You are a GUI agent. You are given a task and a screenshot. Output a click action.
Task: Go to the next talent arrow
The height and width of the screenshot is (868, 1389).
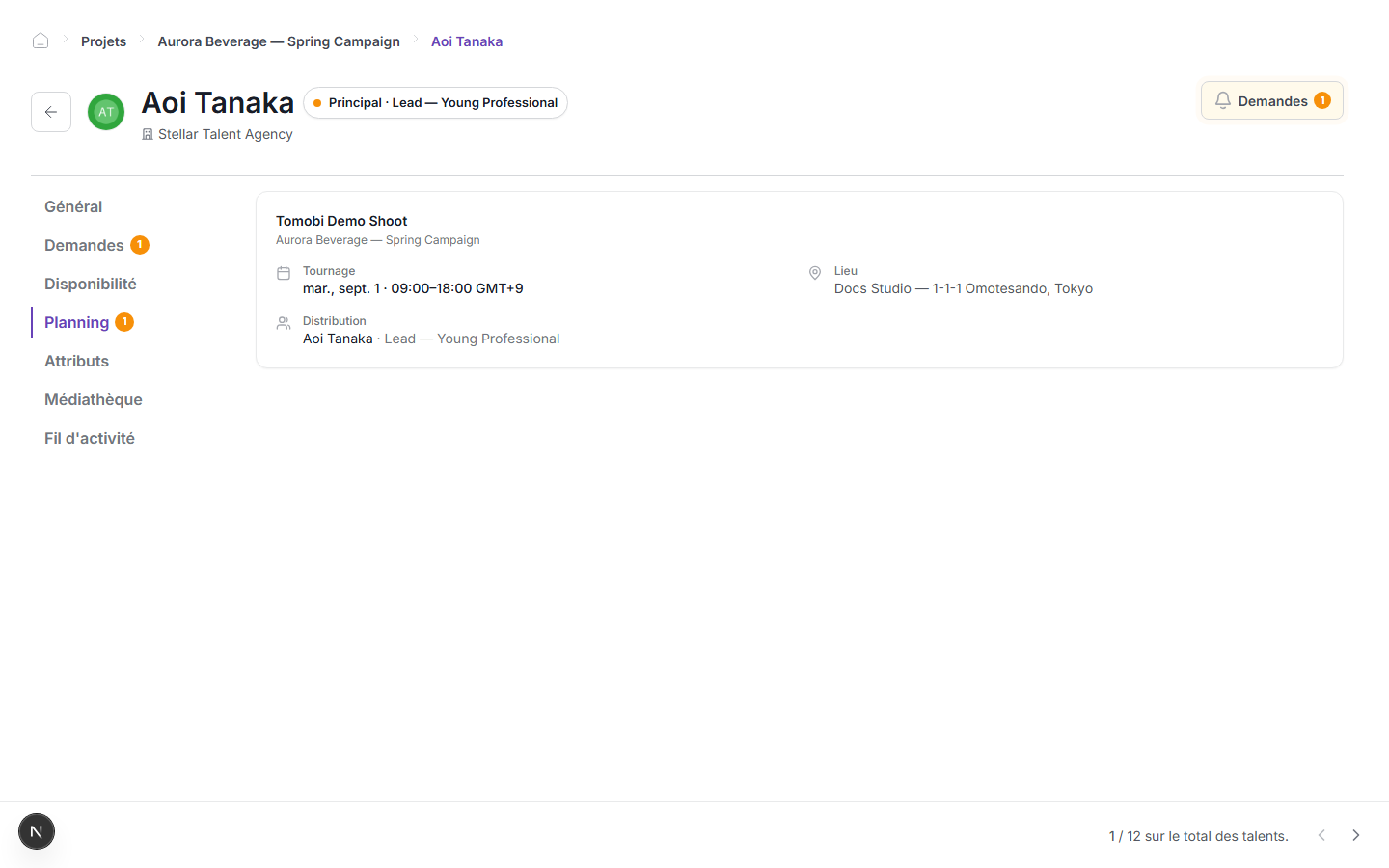(1355, 835)
